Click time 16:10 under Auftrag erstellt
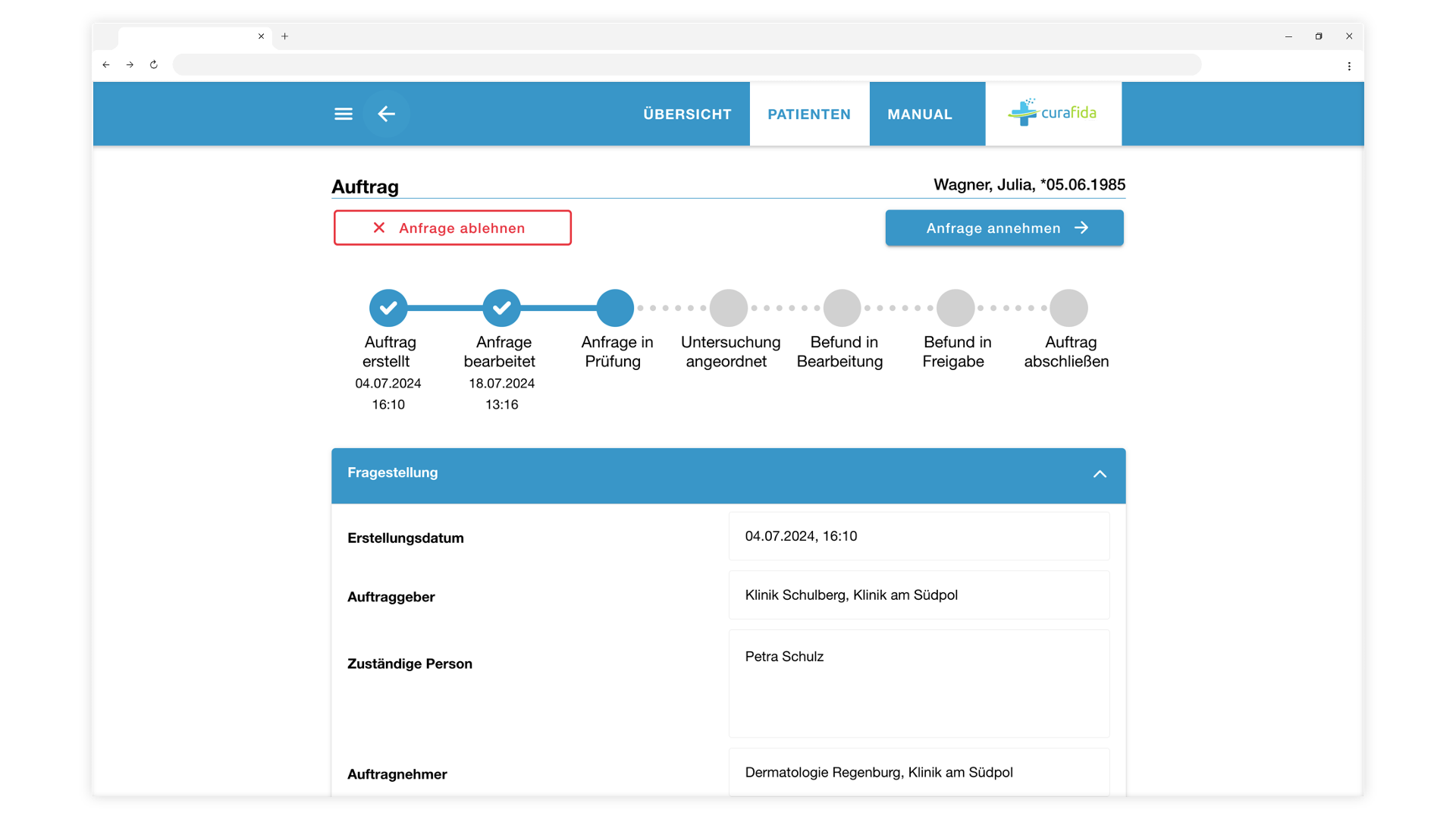The width and height of the screenshot is (1456, 819). coord(388,405)
